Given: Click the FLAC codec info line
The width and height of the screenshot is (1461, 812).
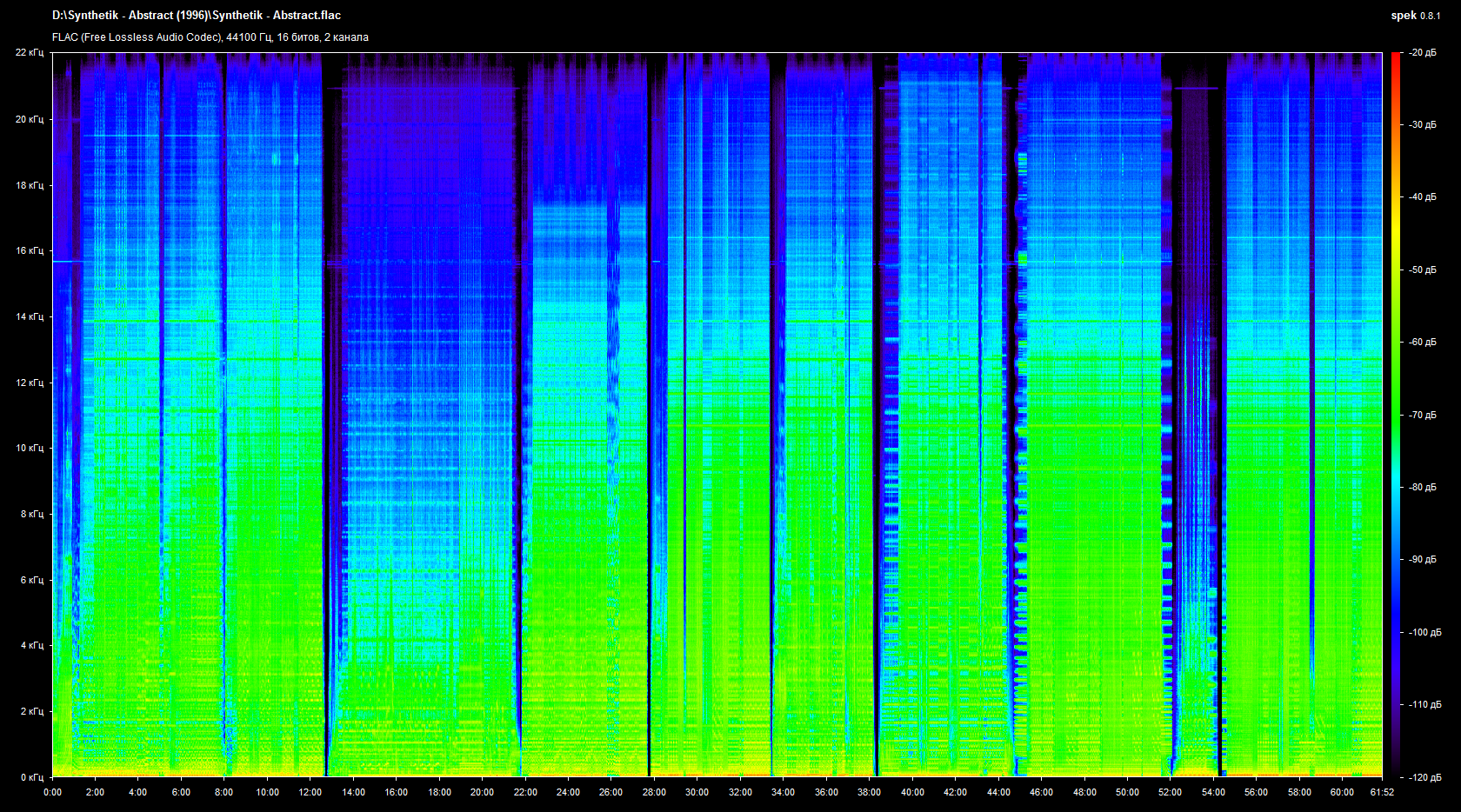Looking at the screenshot, I should [x=210, y=37].
